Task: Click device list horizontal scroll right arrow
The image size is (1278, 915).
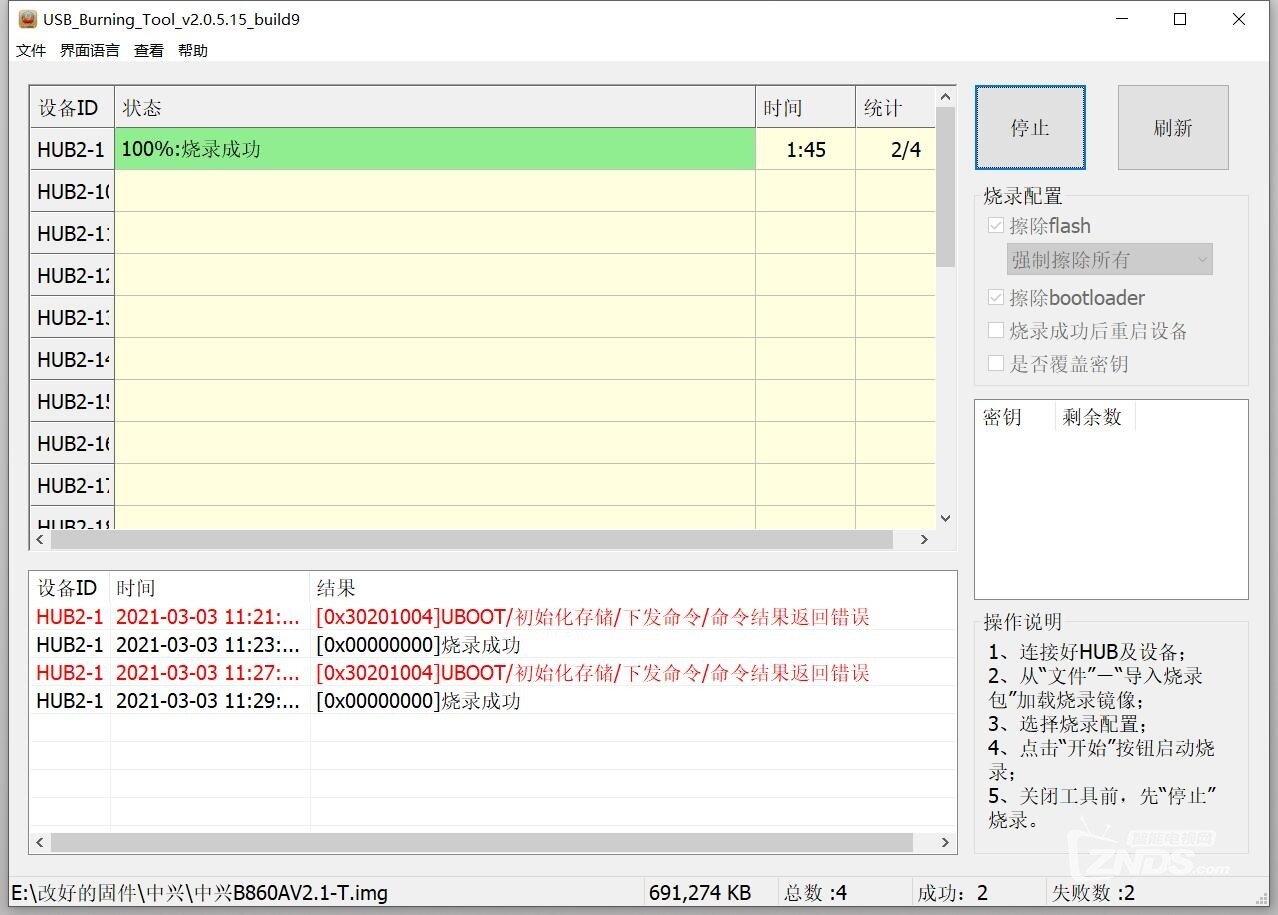Action: 924,540
